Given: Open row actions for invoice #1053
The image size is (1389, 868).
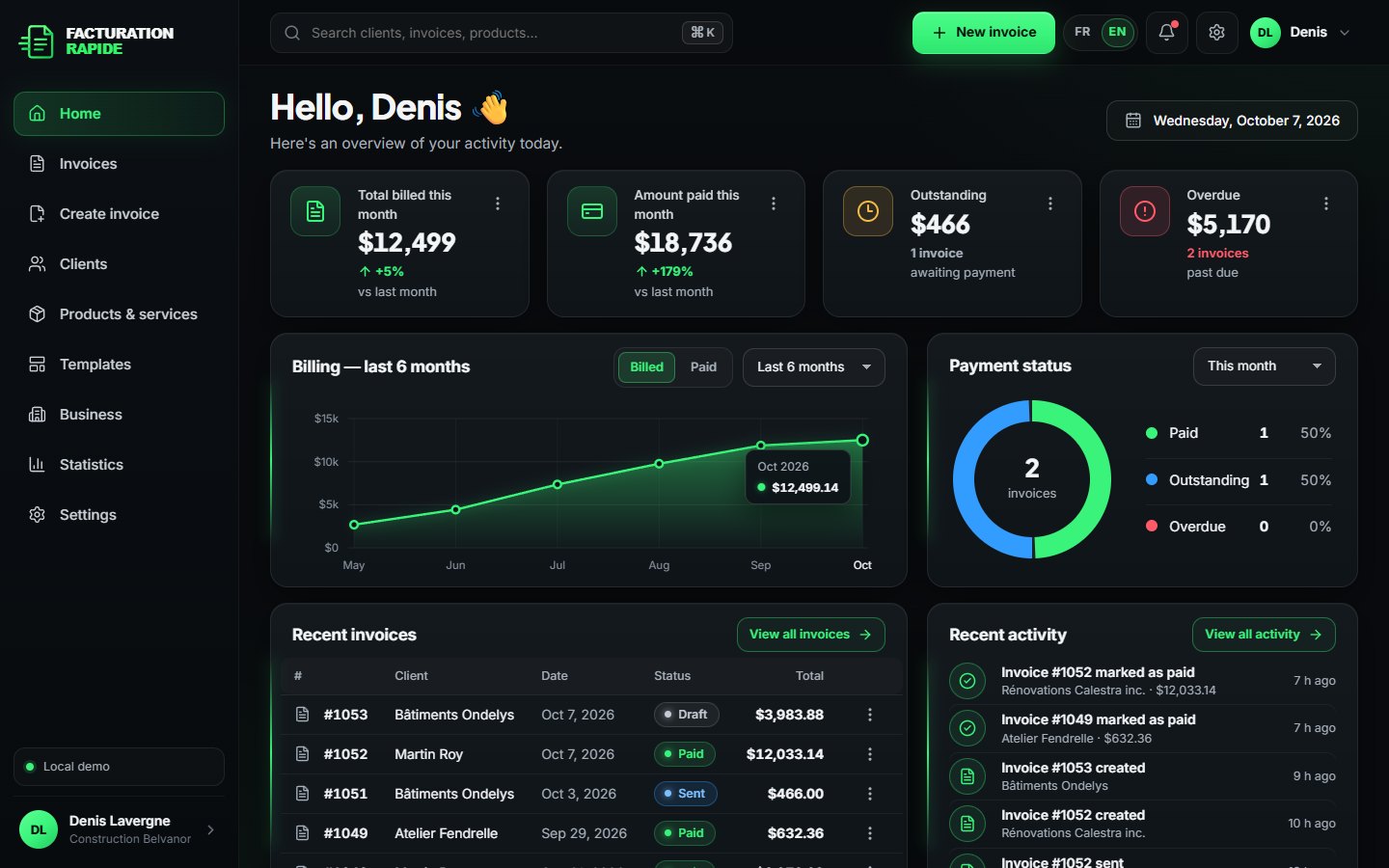Looking at the screenshot, I should pyautogui.click(x=870, y=715).
